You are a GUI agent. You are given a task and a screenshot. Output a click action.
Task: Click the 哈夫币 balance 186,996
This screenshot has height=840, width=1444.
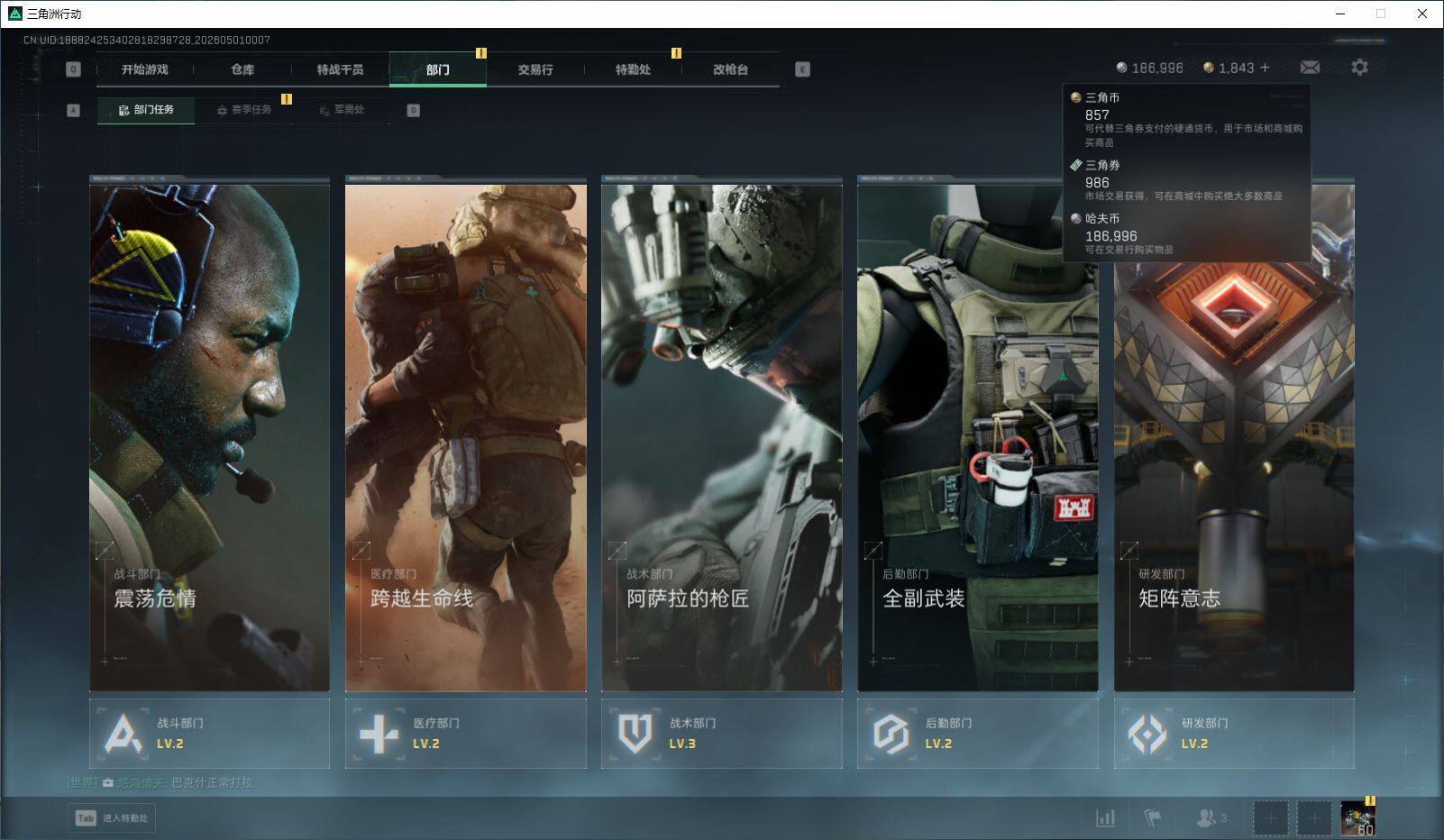(x=1149, y=68)
